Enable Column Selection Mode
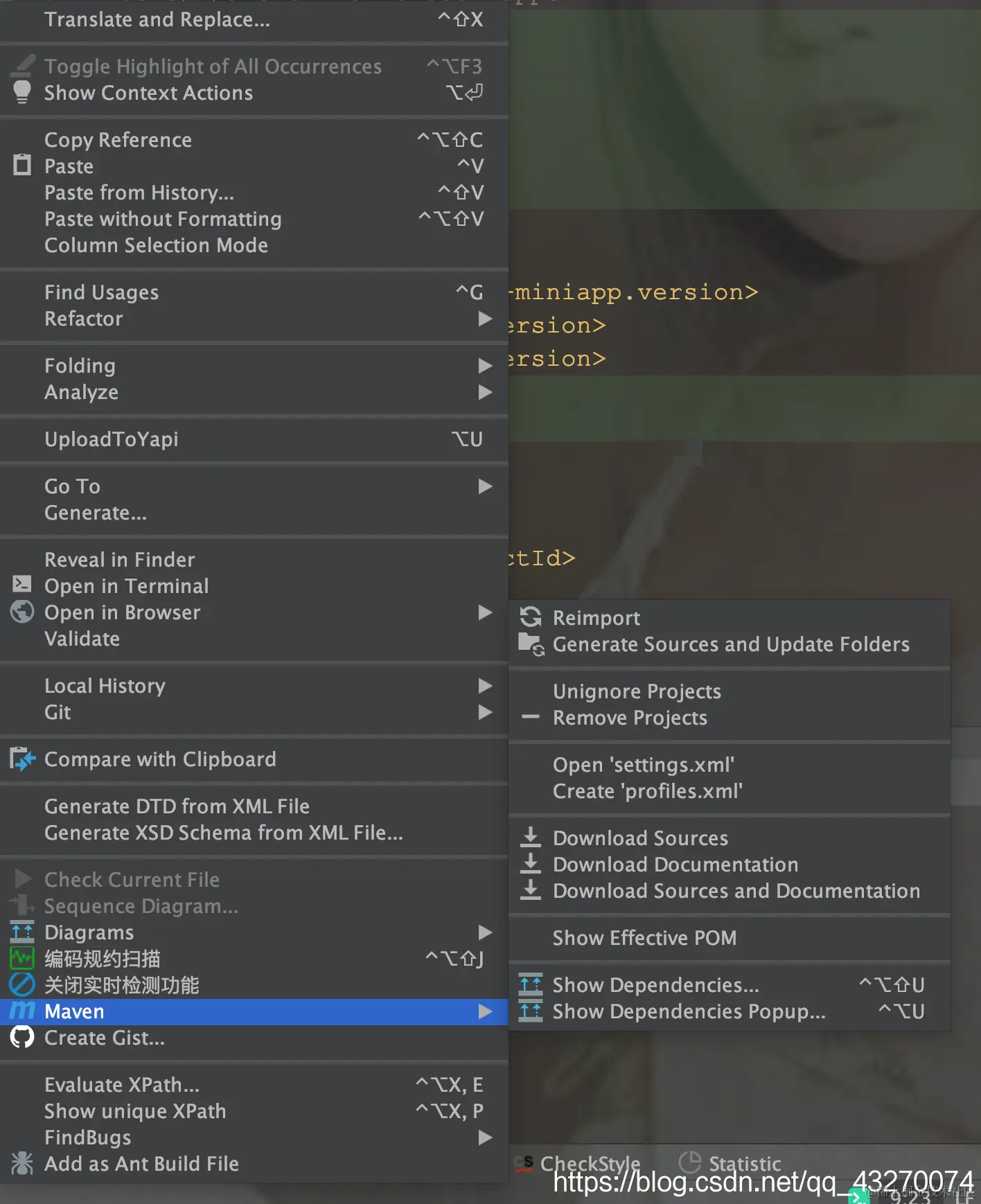Image resolution: width=981 pixels, height=1204 pixels. tap(254, 245)
